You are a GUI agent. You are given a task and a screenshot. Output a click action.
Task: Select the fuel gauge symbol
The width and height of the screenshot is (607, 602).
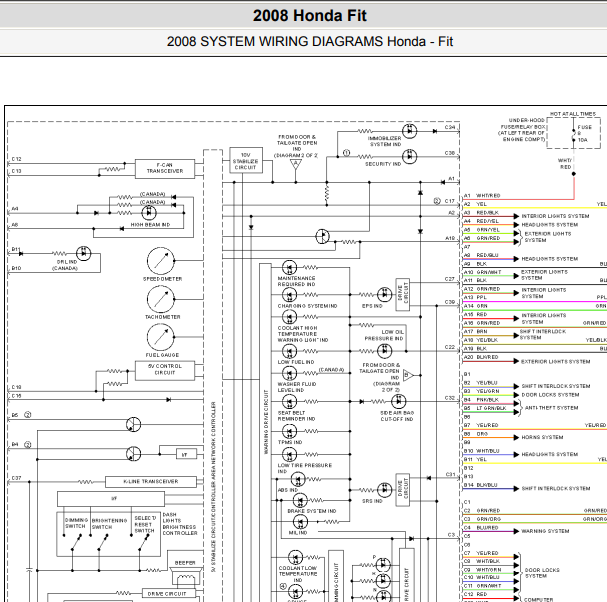(161, 337)
